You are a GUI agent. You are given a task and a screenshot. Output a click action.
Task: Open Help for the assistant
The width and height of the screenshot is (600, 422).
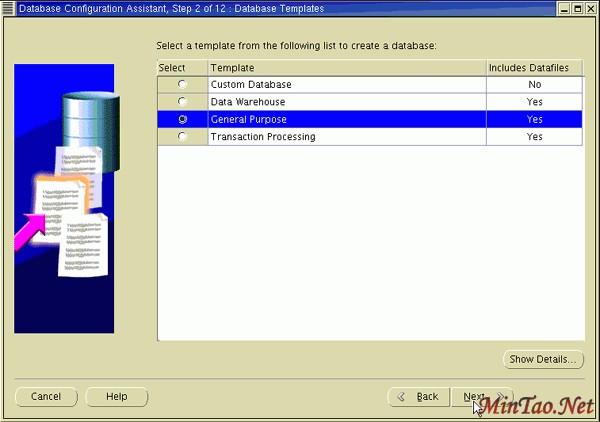point(116,397)
